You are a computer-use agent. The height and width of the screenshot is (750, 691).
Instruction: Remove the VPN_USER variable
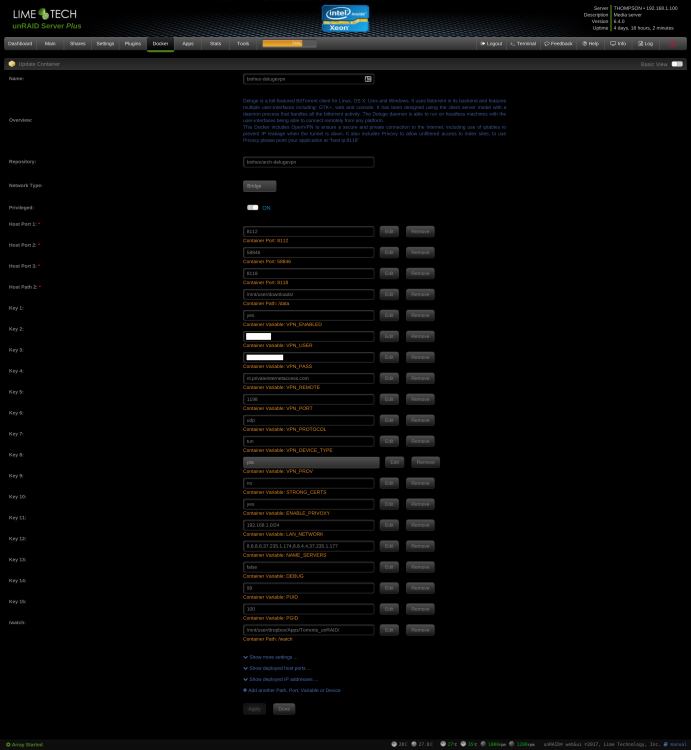(x=420, y=336)
